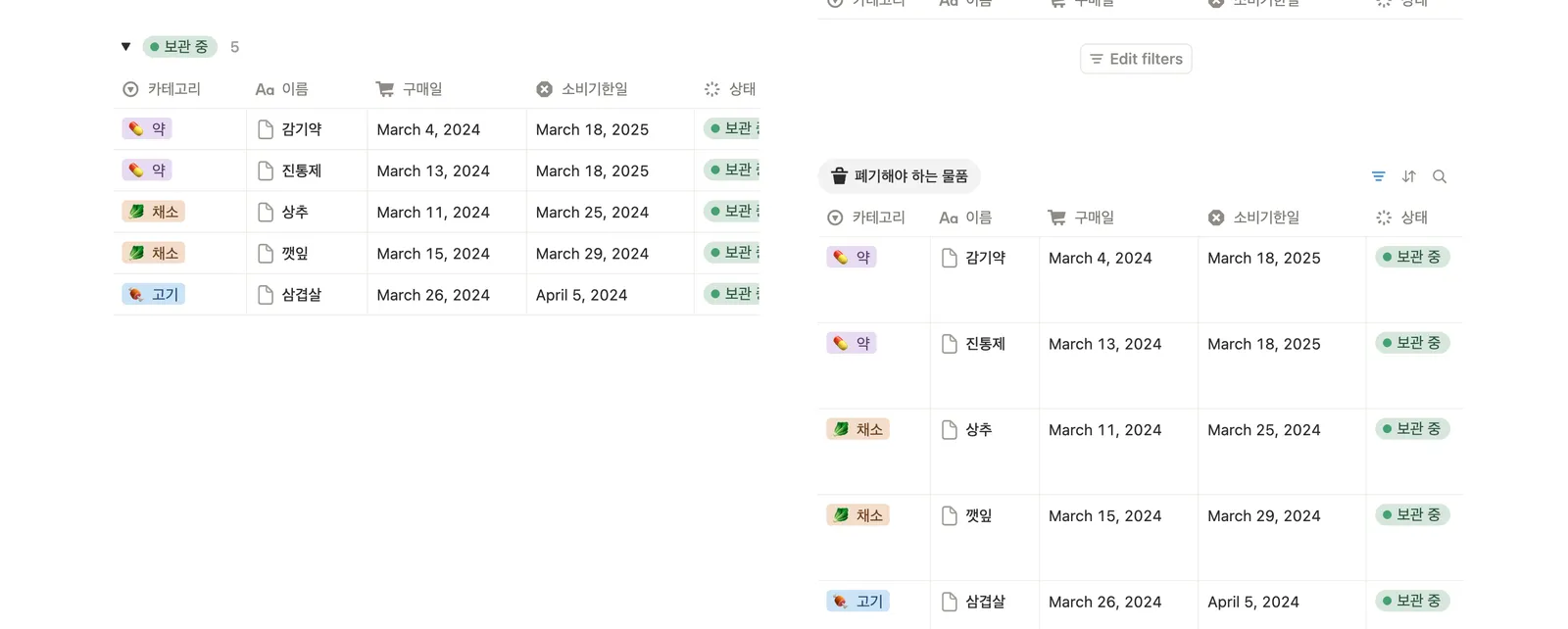1568x629 pixels.
Task: Click 보관 status tag in left 삼겹살 row
Action: point(732,293)
